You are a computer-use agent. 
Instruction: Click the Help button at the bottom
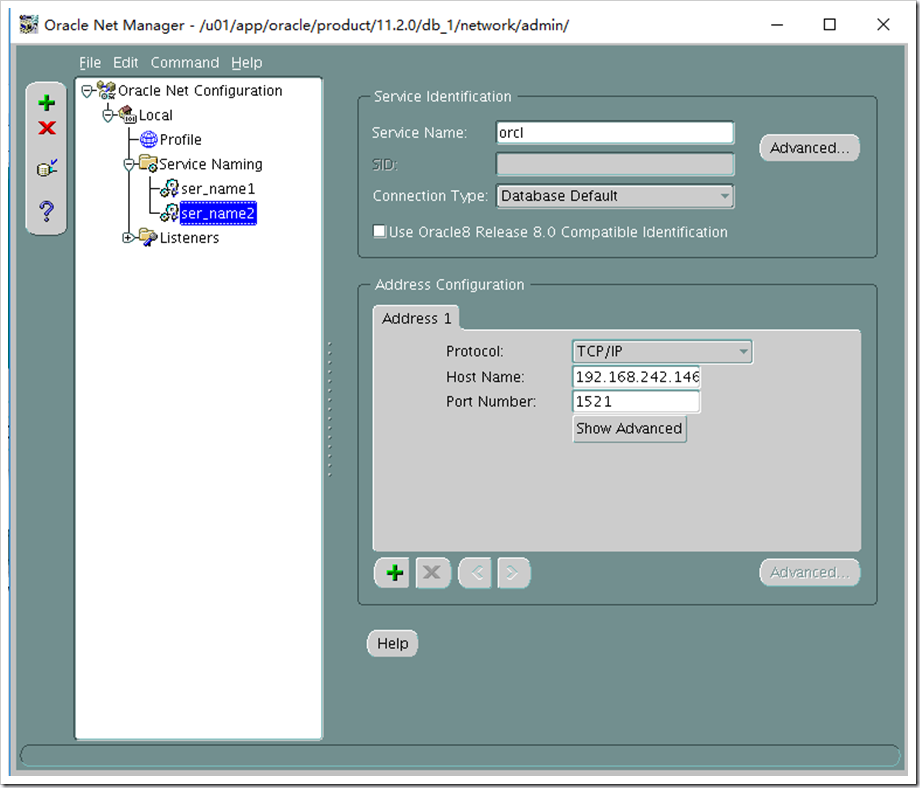(393, 644)
